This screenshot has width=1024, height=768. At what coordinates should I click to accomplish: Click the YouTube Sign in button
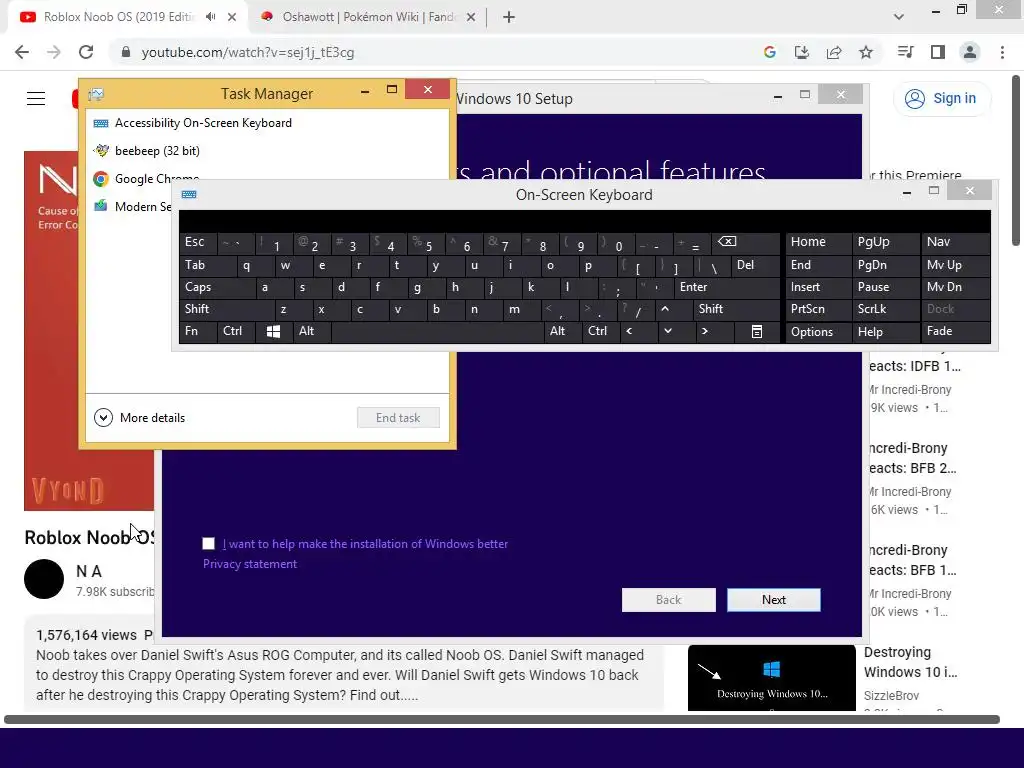941,99
